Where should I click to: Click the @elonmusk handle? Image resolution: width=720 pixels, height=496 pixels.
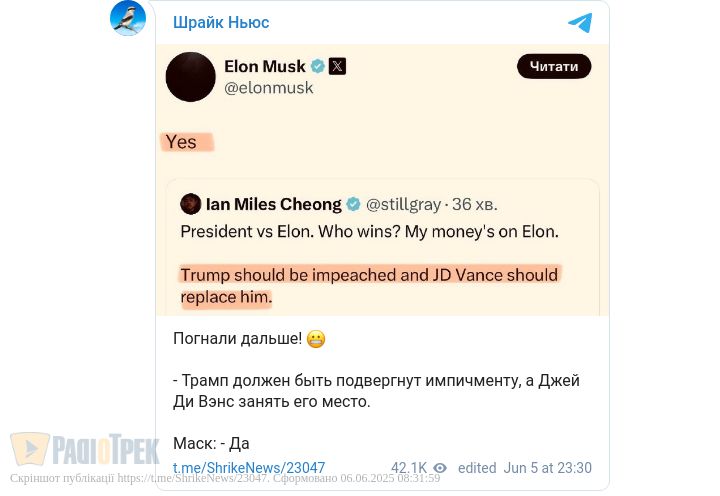click(269, 88)
